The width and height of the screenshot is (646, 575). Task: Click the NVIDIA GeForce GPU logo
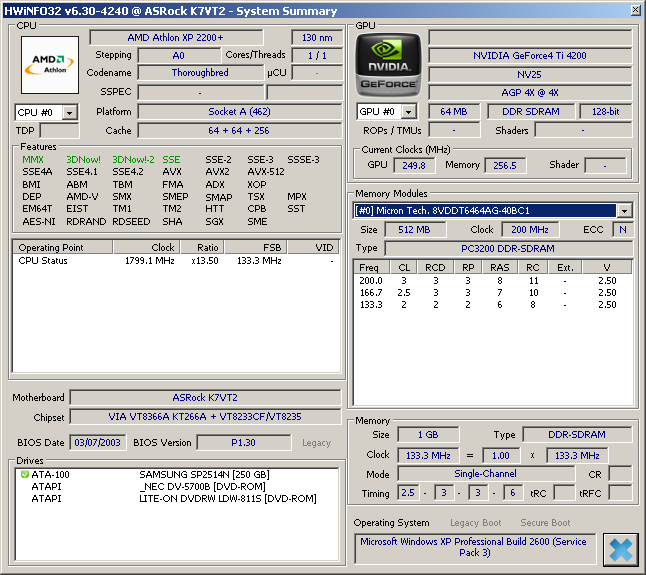click(388, 64)
